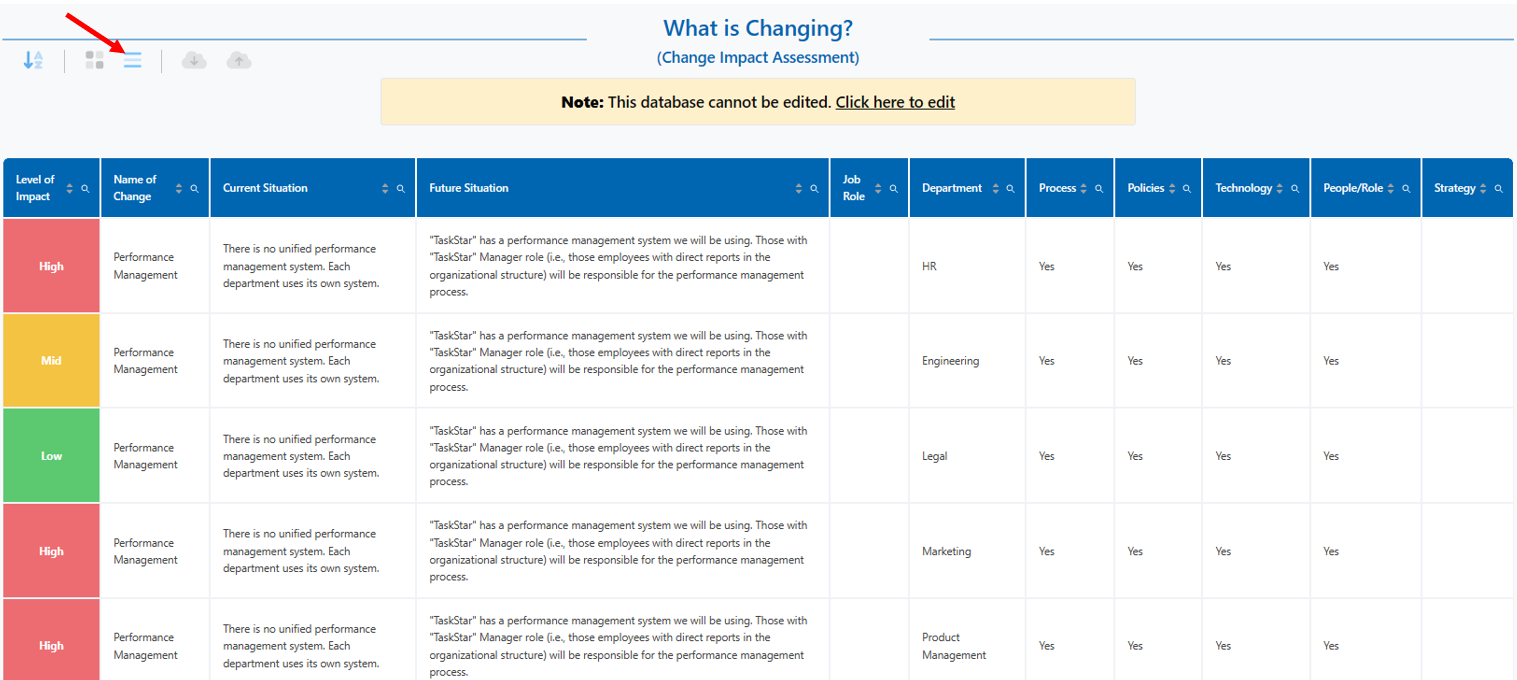Select the list view icon
Image resolution: width=1517 pixels, height=680 pixels.
133,60
